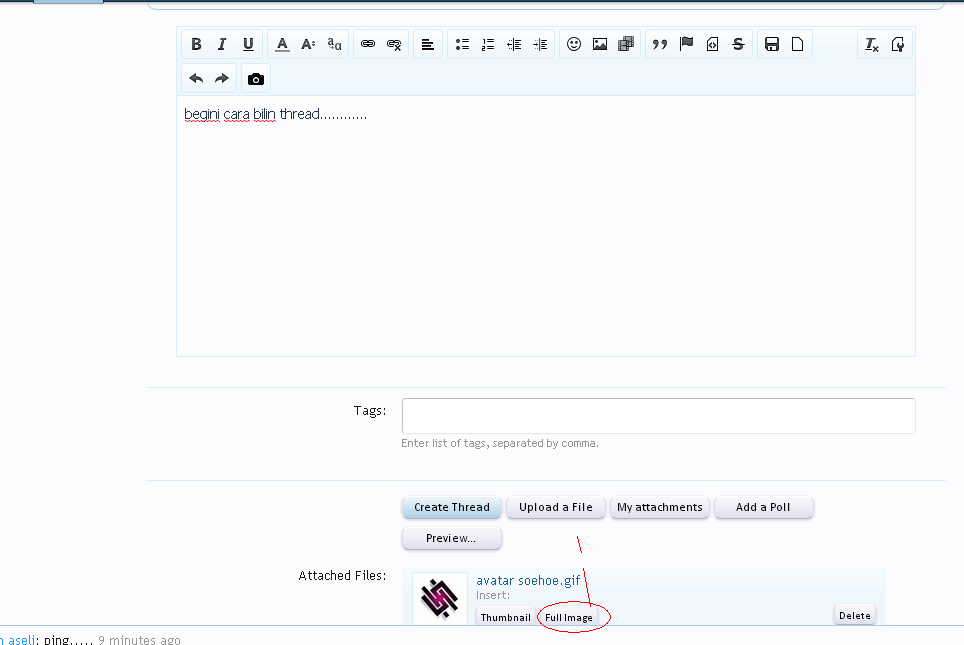964x645 pixels.
Task: Save draft using floppy disk icon
Action: (772, 44)
